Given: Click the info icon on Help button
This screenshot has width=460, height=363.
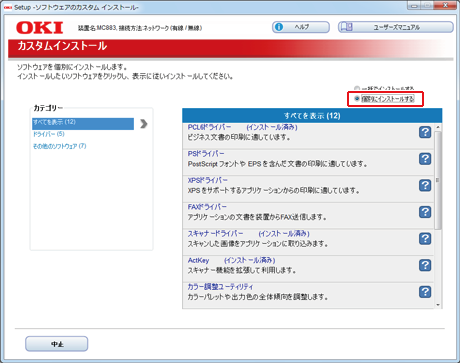Looking at the screenshot, I should coord(279,27).
